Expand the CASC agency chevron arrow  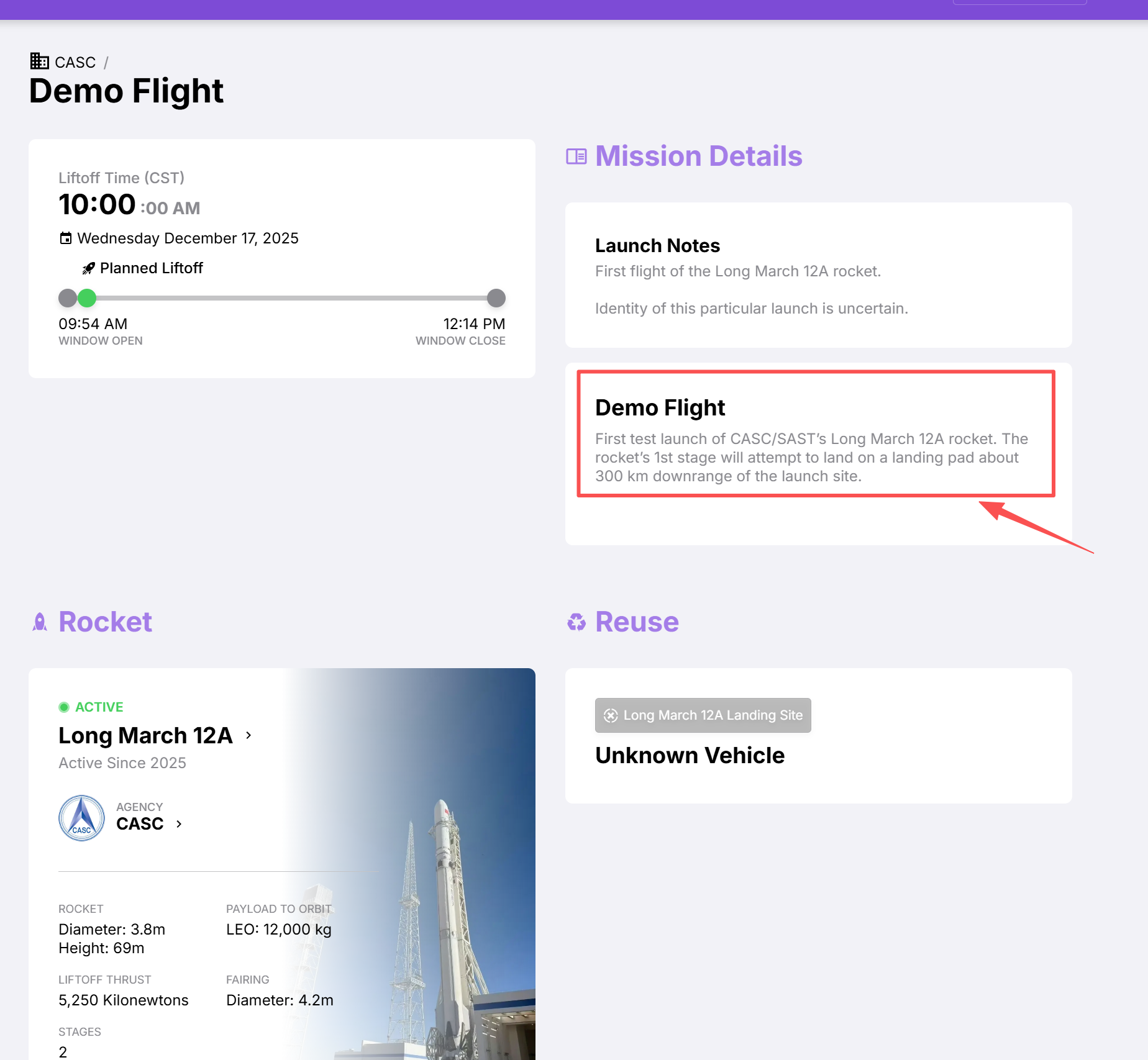[x=179, y=824]
